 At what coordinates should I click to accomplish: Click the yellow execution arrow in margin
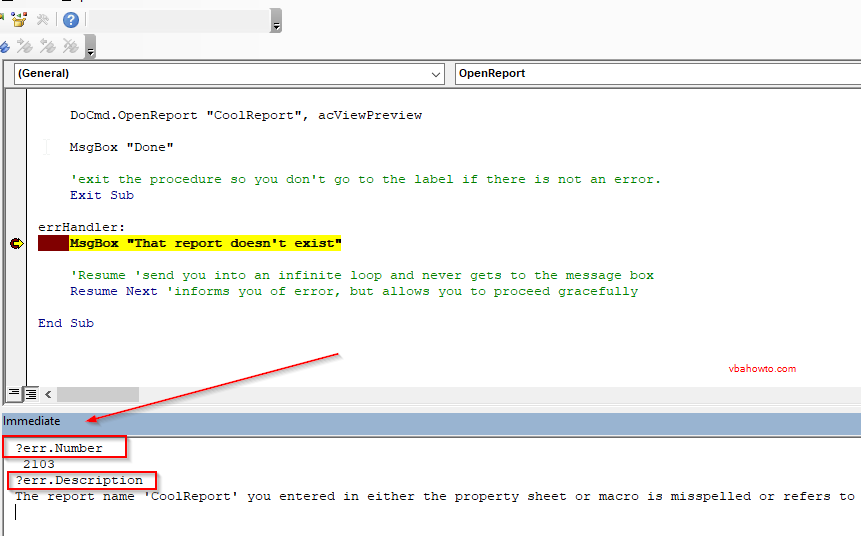coord(17,243)
